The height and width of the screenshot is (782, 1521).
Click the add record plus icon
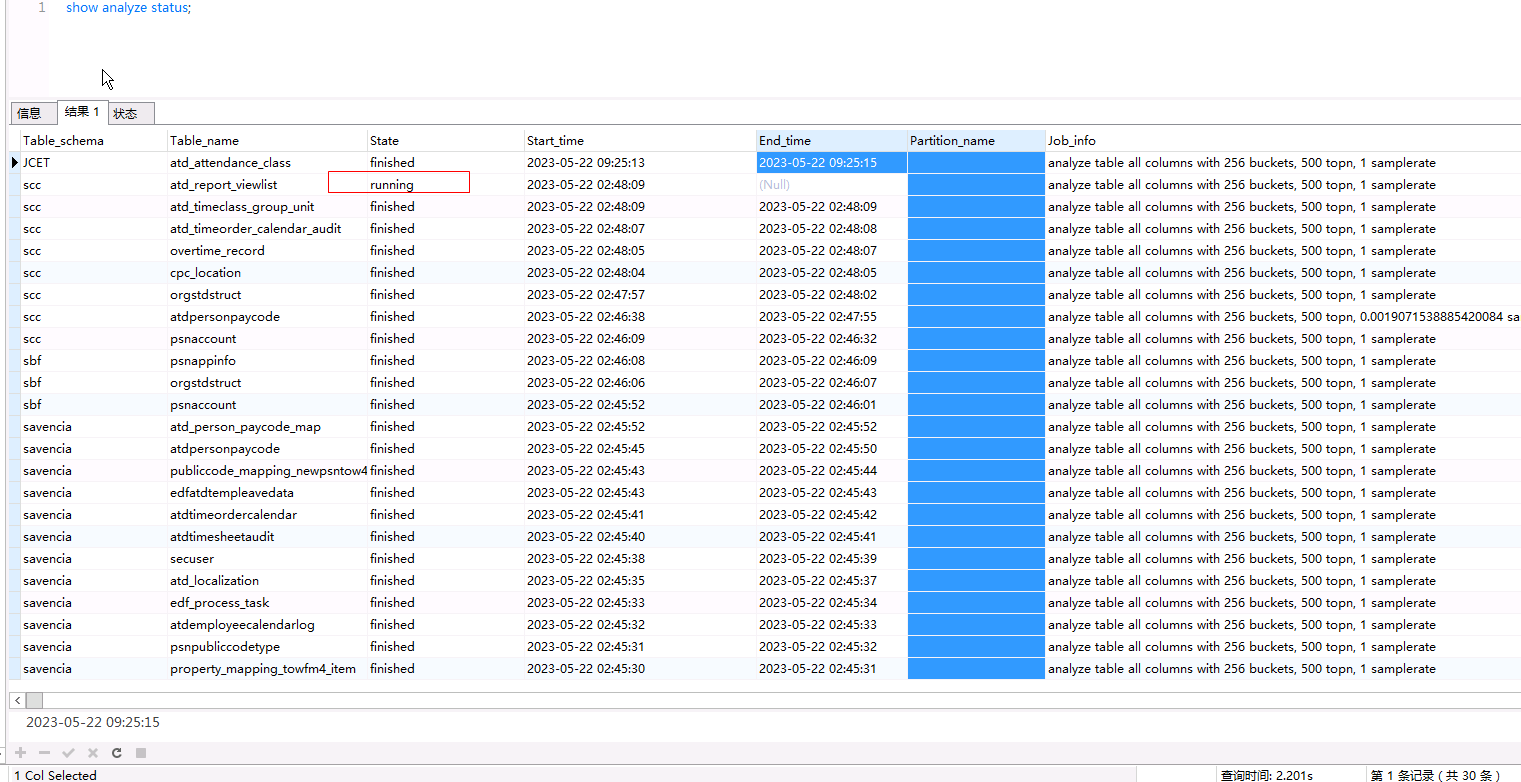[x=20, y=753]
